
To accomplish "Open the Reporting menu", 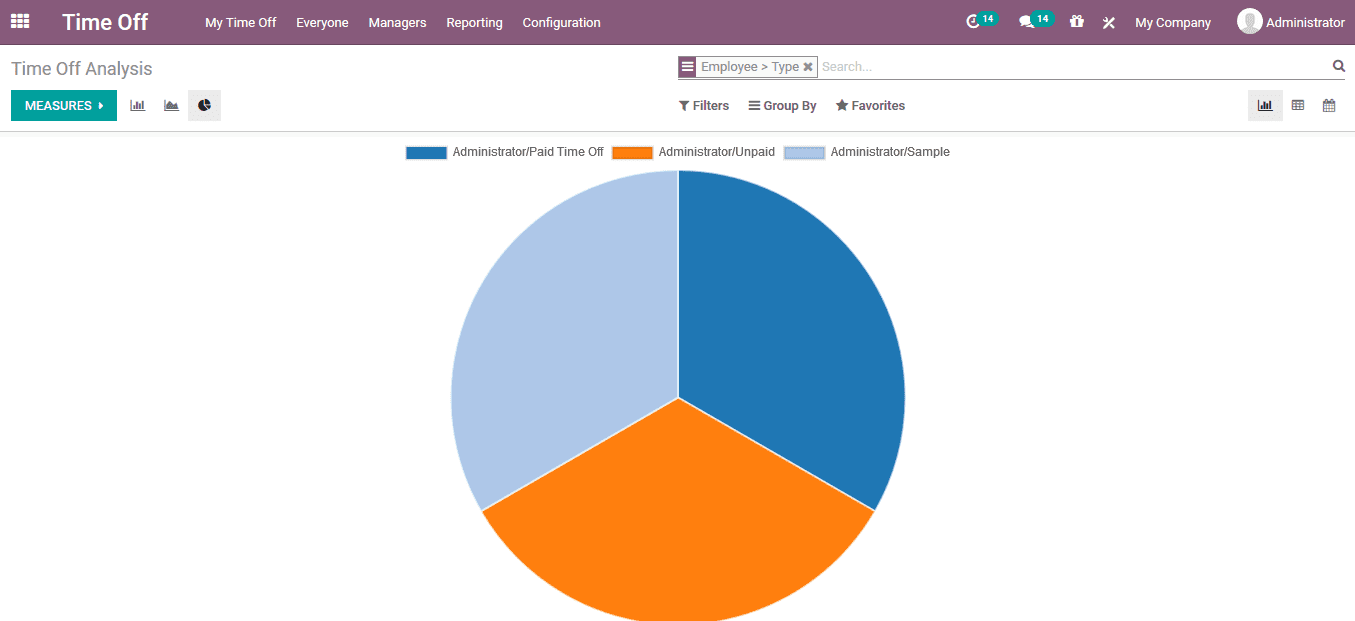I will pyautogui.click(x=474, y=22).
